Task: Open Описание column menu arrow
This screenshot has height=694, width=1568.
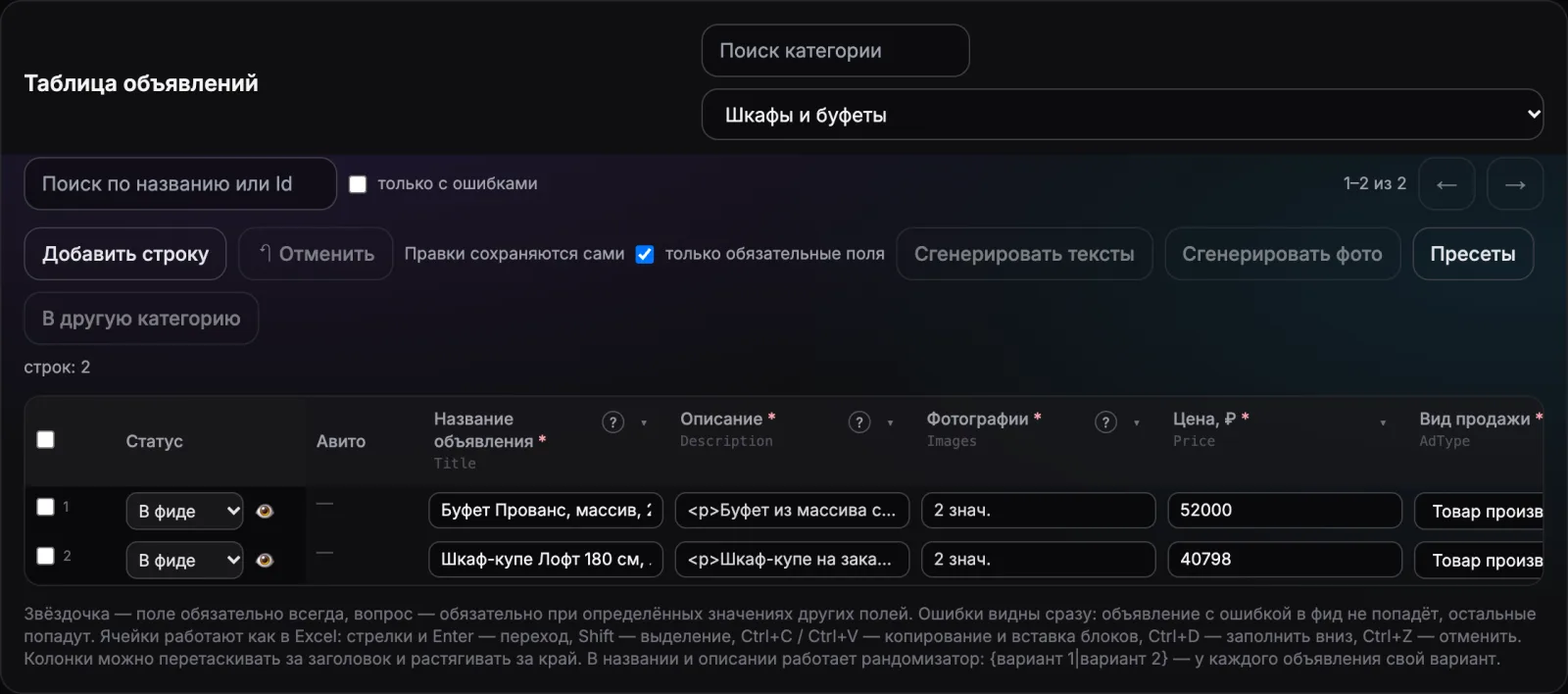Action: 890,423
